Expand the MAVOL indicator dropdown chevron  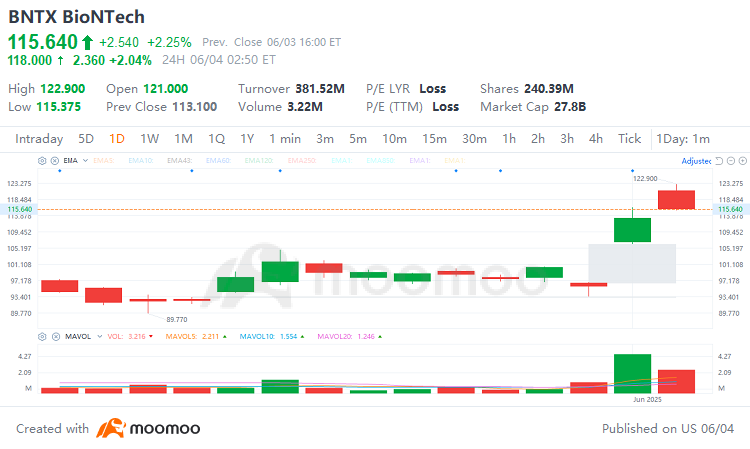tap(99, 337)
